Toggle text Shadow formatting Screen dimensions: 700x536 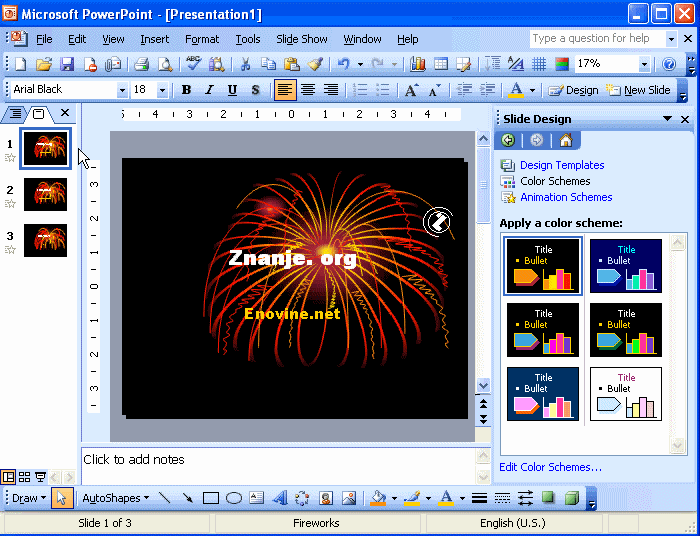point(255,90)
